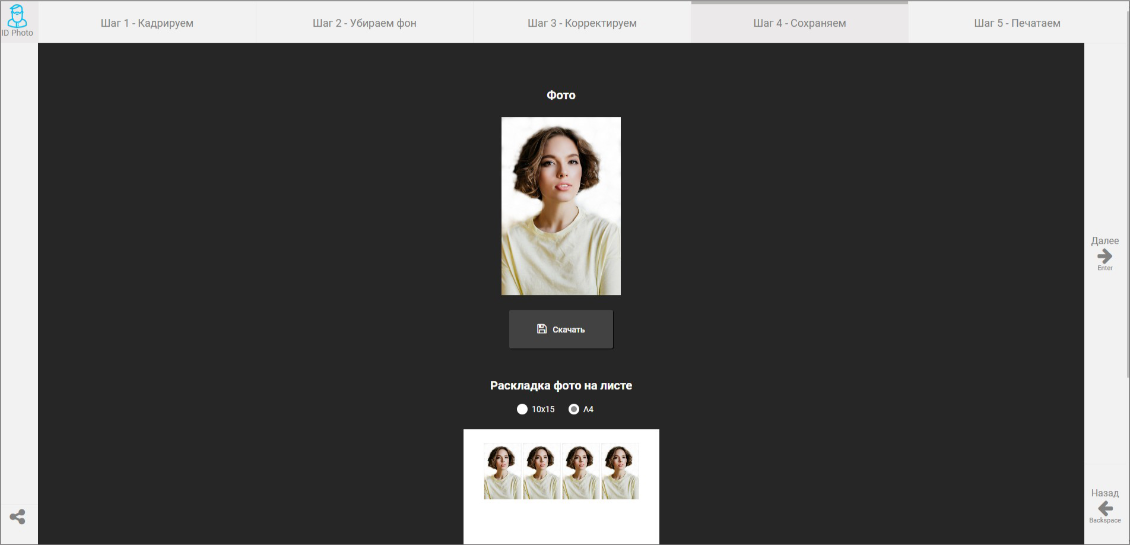Open the Шаг 3 - Корректируем tab
The height and width of the screenshot is (545, 1130).
pos(582,23)
